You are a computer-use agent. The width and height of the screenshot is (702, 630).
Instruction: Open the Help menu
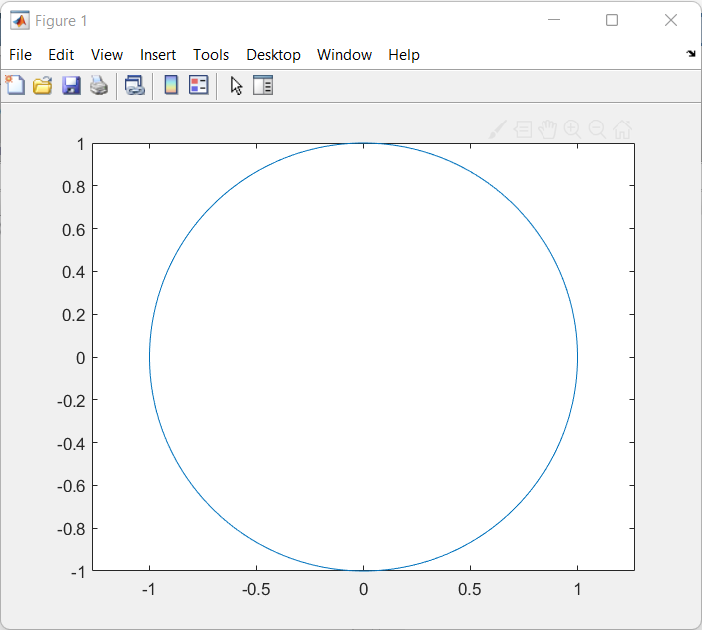(x=404, y=55)
